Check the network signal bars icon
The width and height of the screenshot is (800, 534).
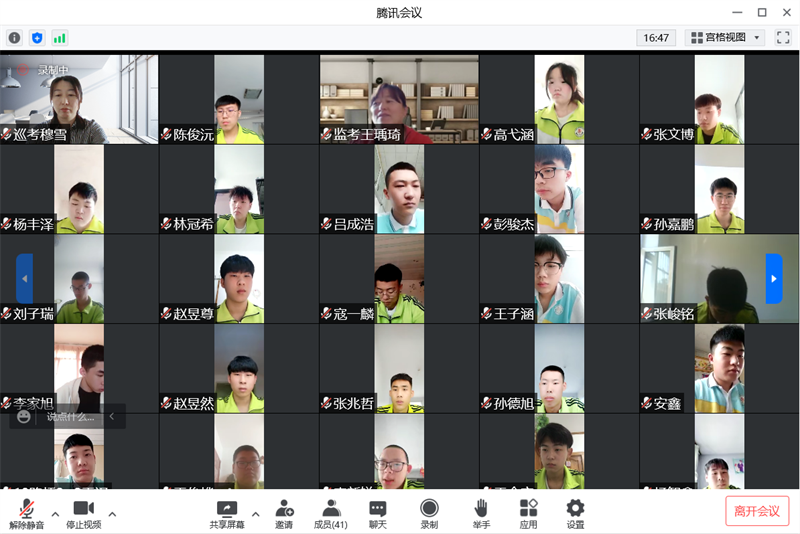(x=60, y=38)
